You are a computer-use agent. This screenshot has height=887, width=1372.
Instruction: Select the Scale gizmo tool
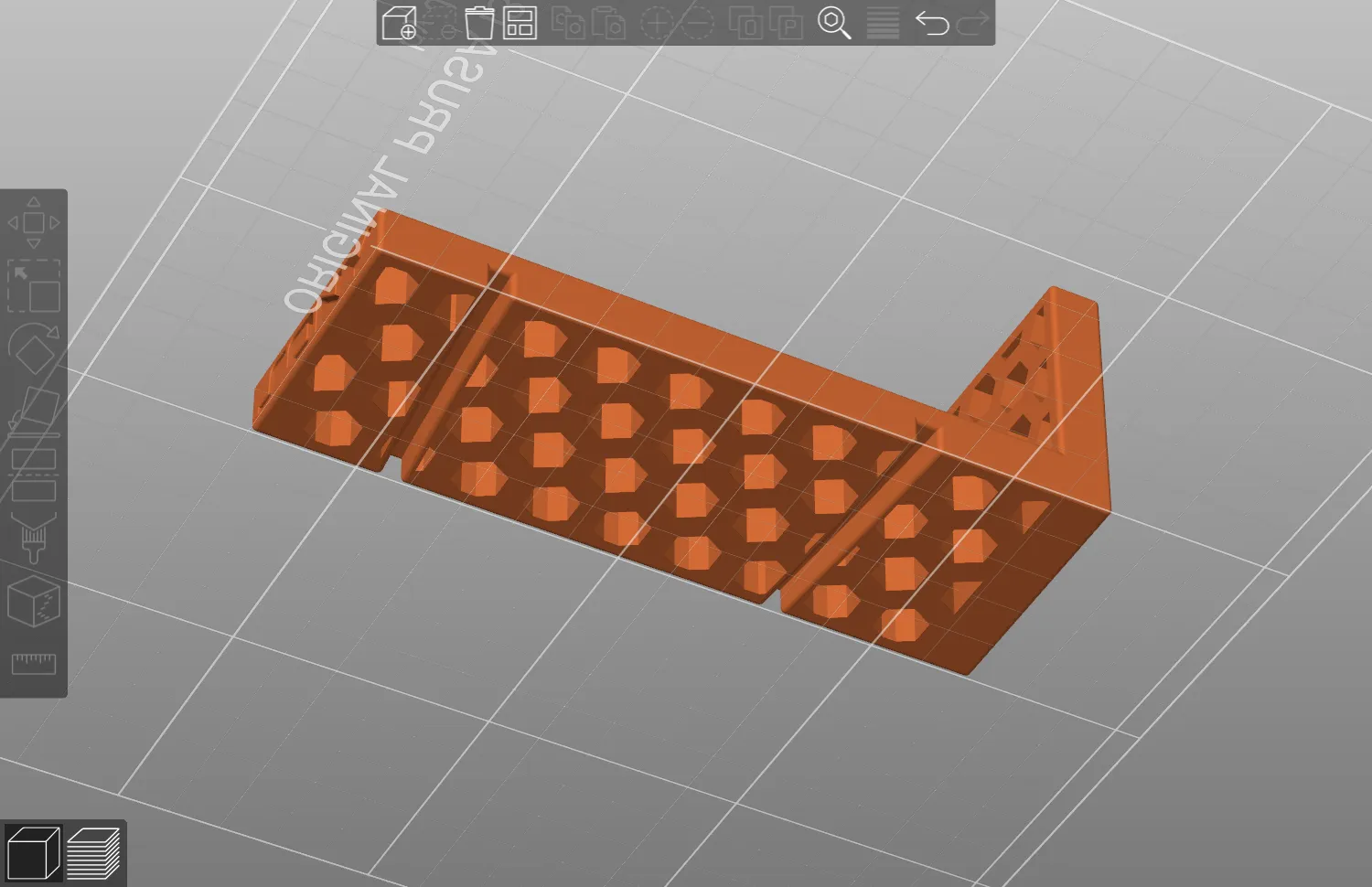34,284
